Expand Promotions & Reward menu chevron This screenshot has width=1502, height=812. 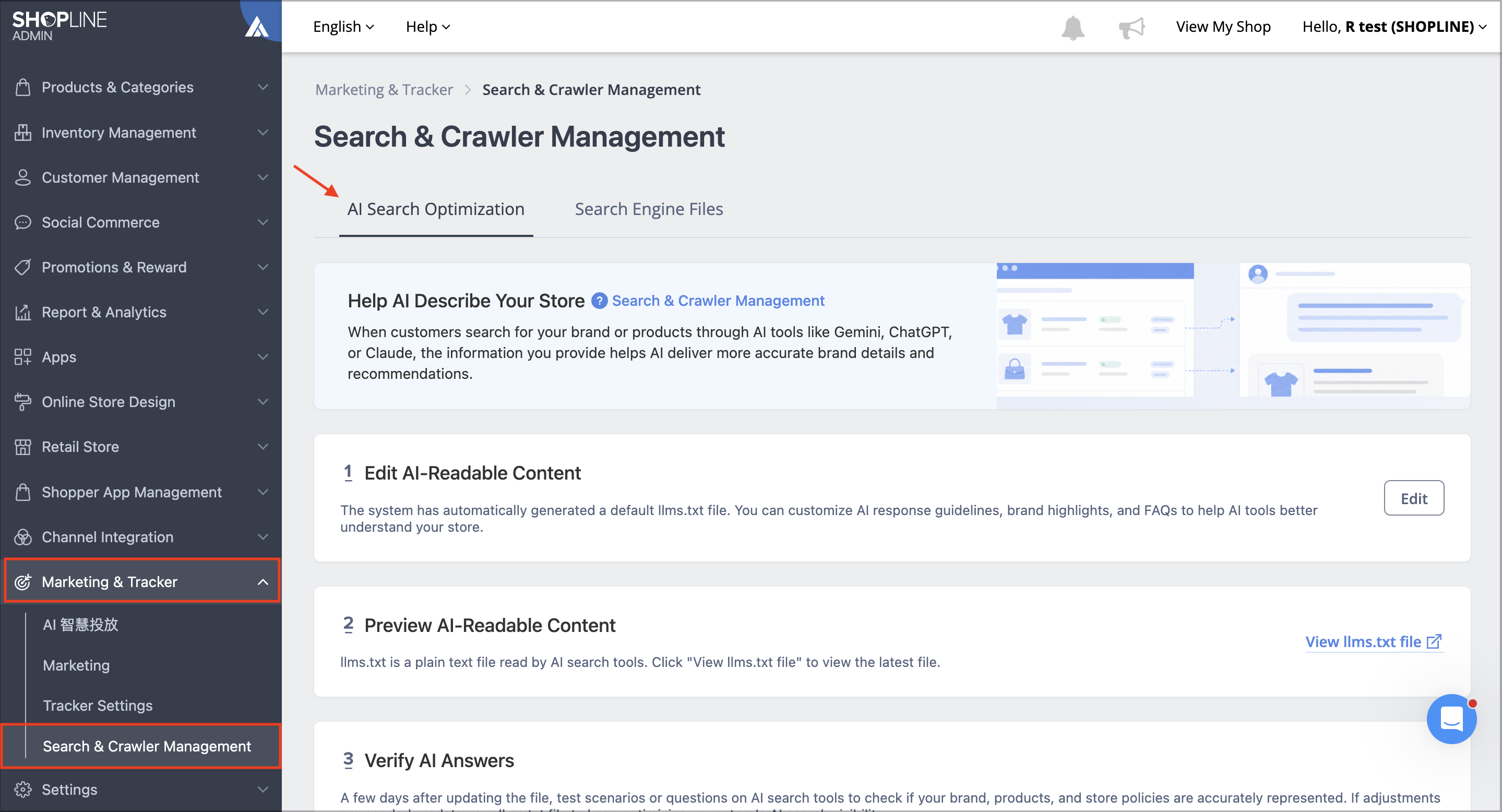coord(263,268)
